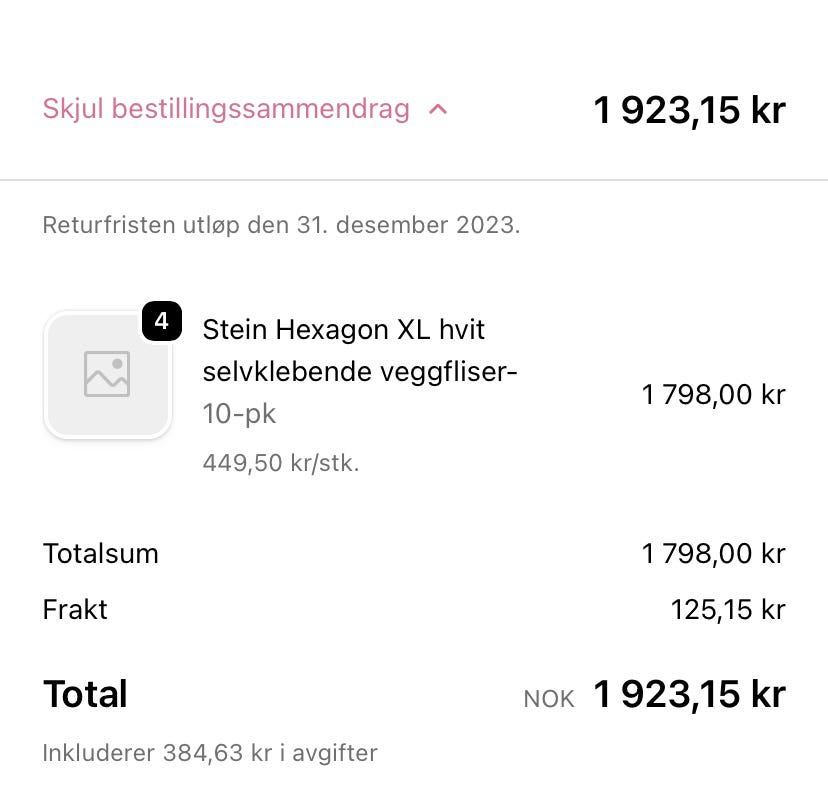The height and width of the screenshot is (801, 828).
Task: Click the Totalsum amount 1 798,00 kr
Action: click(x=713, y=553)
